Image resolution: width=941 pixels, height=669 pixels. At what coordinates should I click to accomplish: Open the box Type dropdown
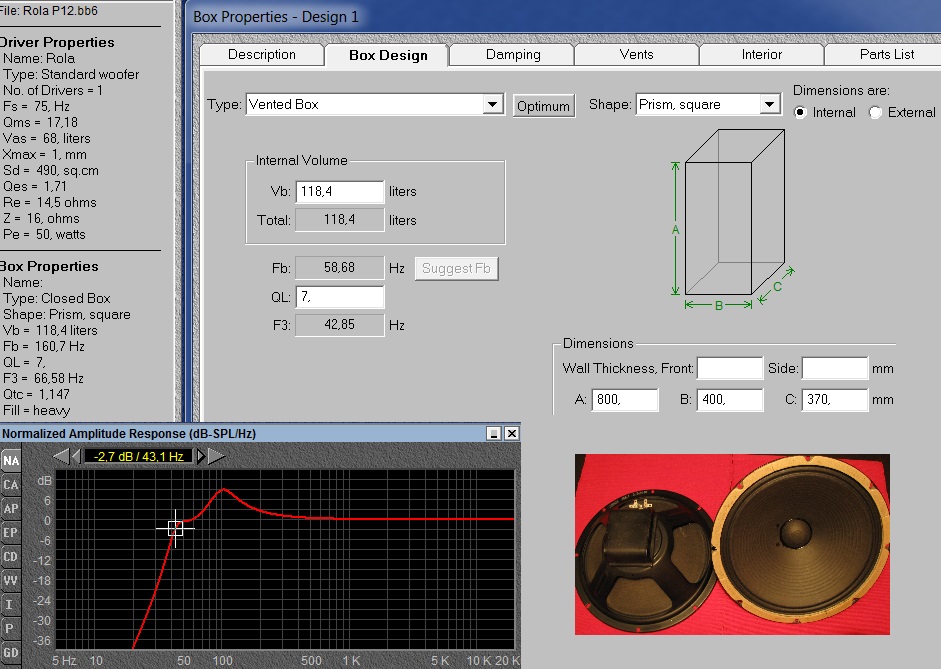coord(492,104)
